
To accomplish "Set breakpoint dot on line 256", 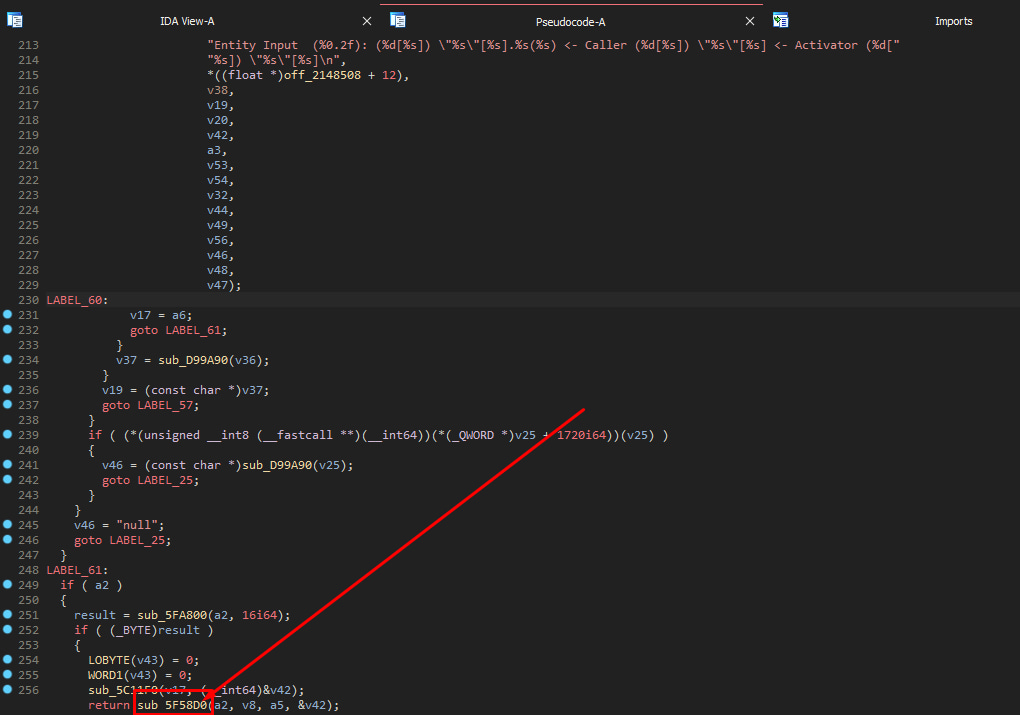I will pyautogui.click(x=8, y=689).
